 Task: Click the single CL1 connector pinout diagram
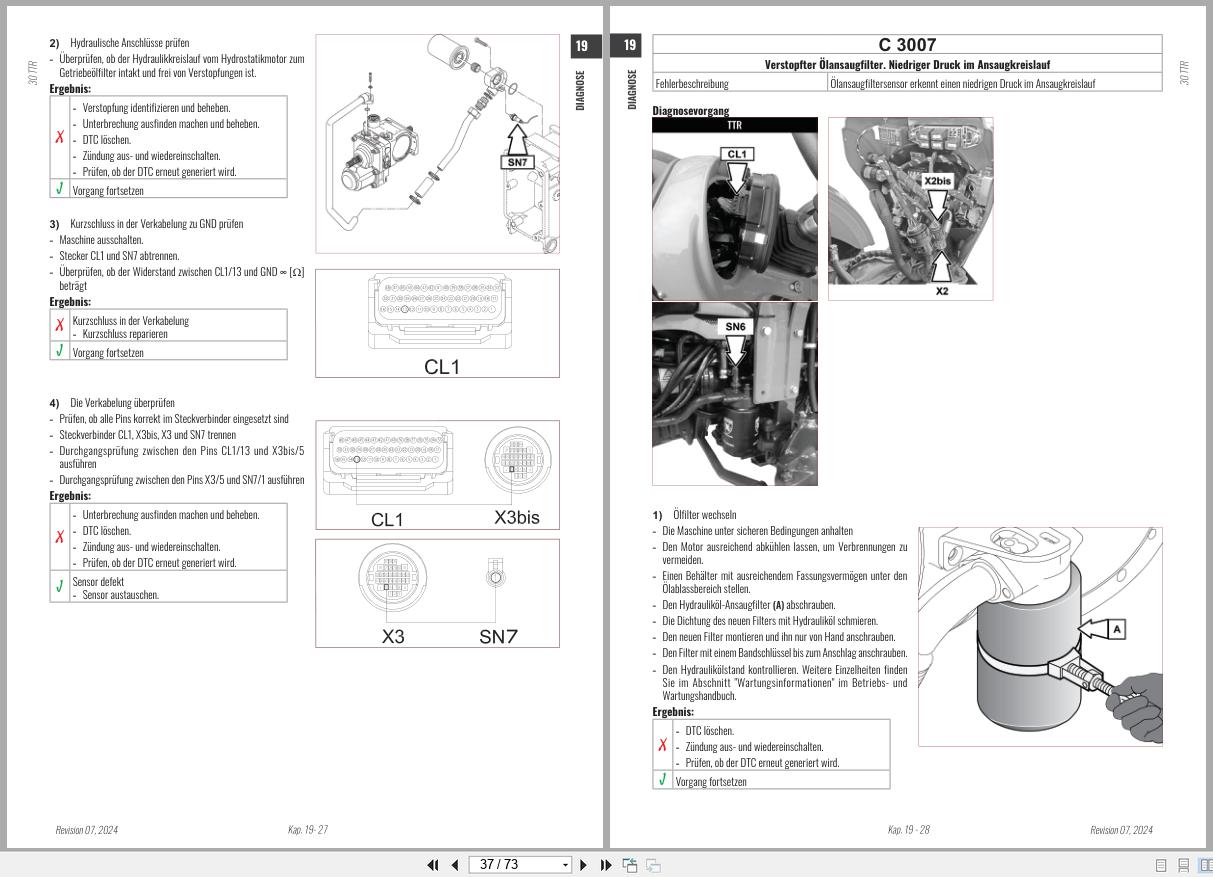click(x=437, y=323)
